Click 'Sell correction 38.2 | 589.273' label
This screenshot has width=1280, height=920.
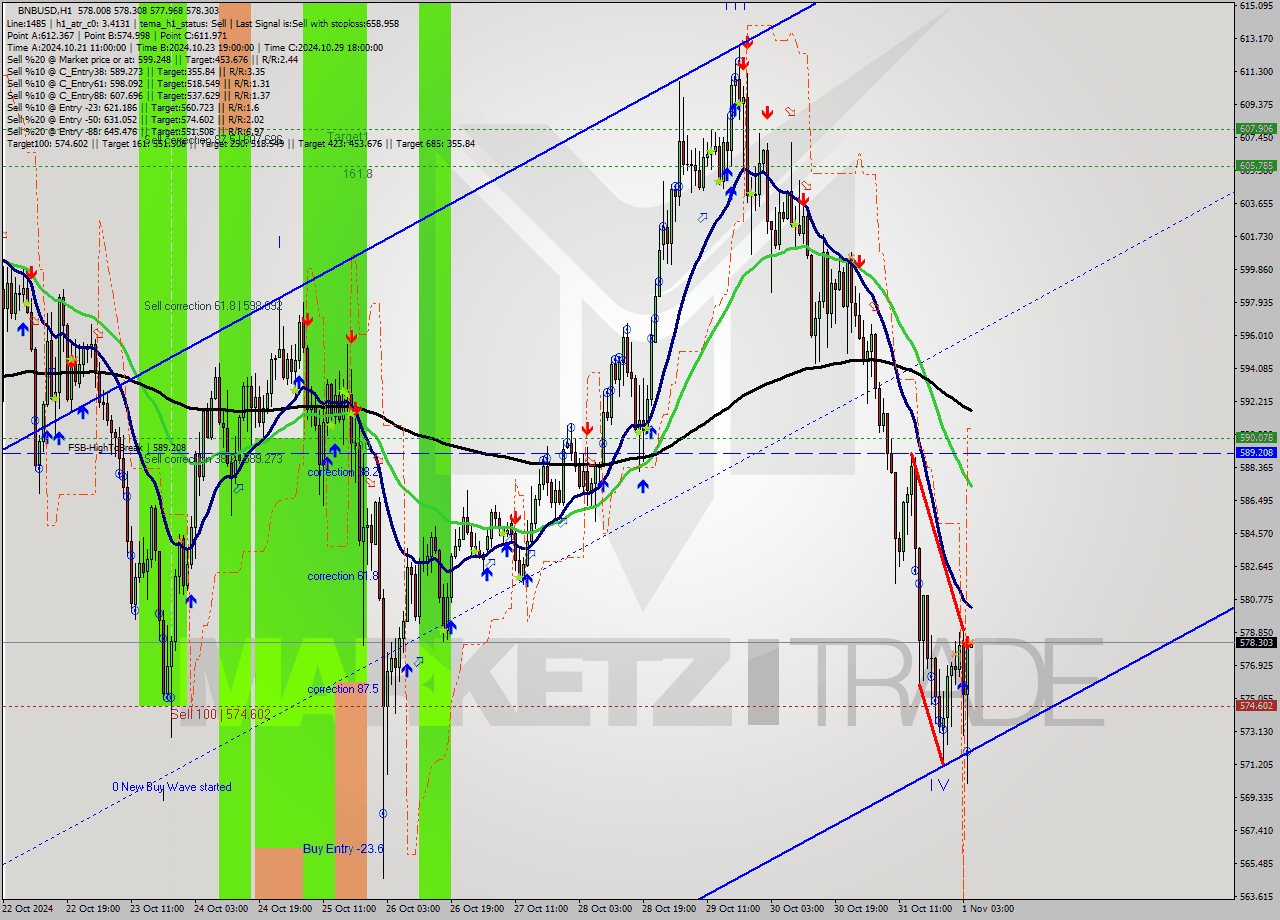(x=213, y=459)
